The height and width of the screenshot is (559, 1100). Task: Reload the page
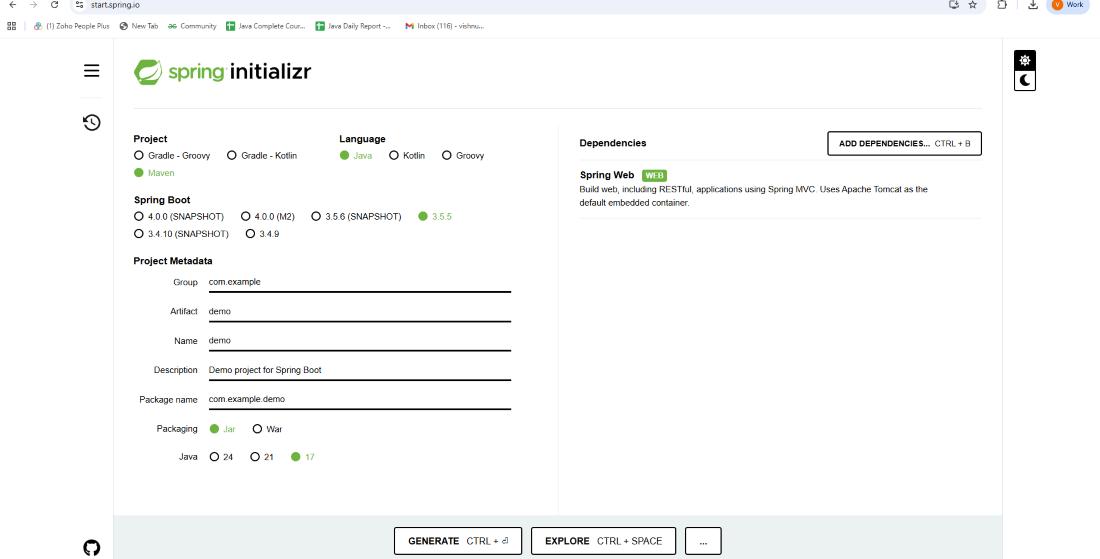pyautogui.click(x=54, y=5)
